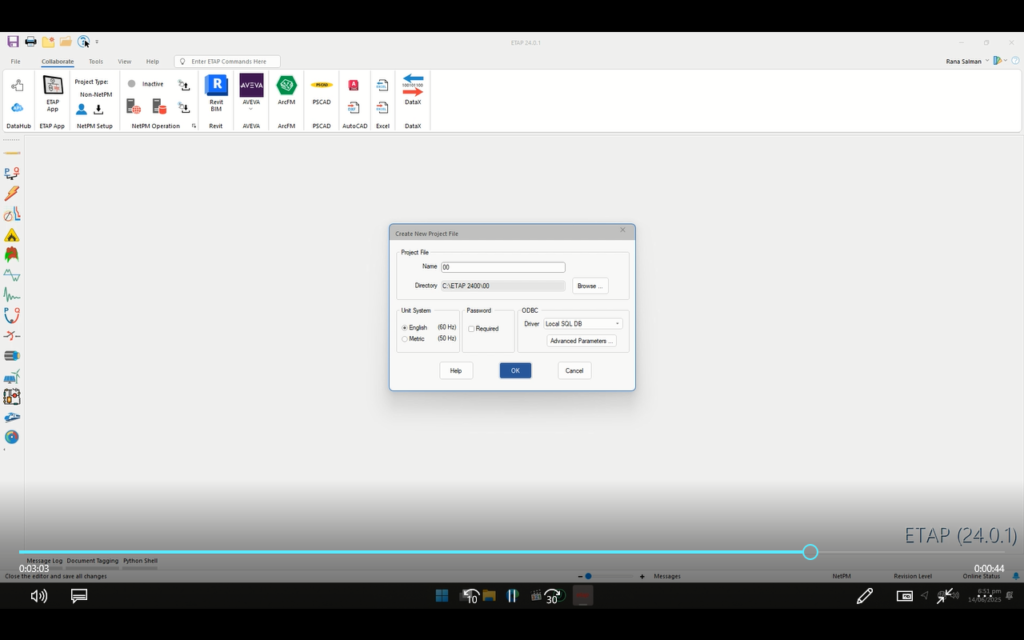Open the ArcFM integration tool
Image resolution: width=1024 pixels, height=640 pixels.
[x=287, y=86]
